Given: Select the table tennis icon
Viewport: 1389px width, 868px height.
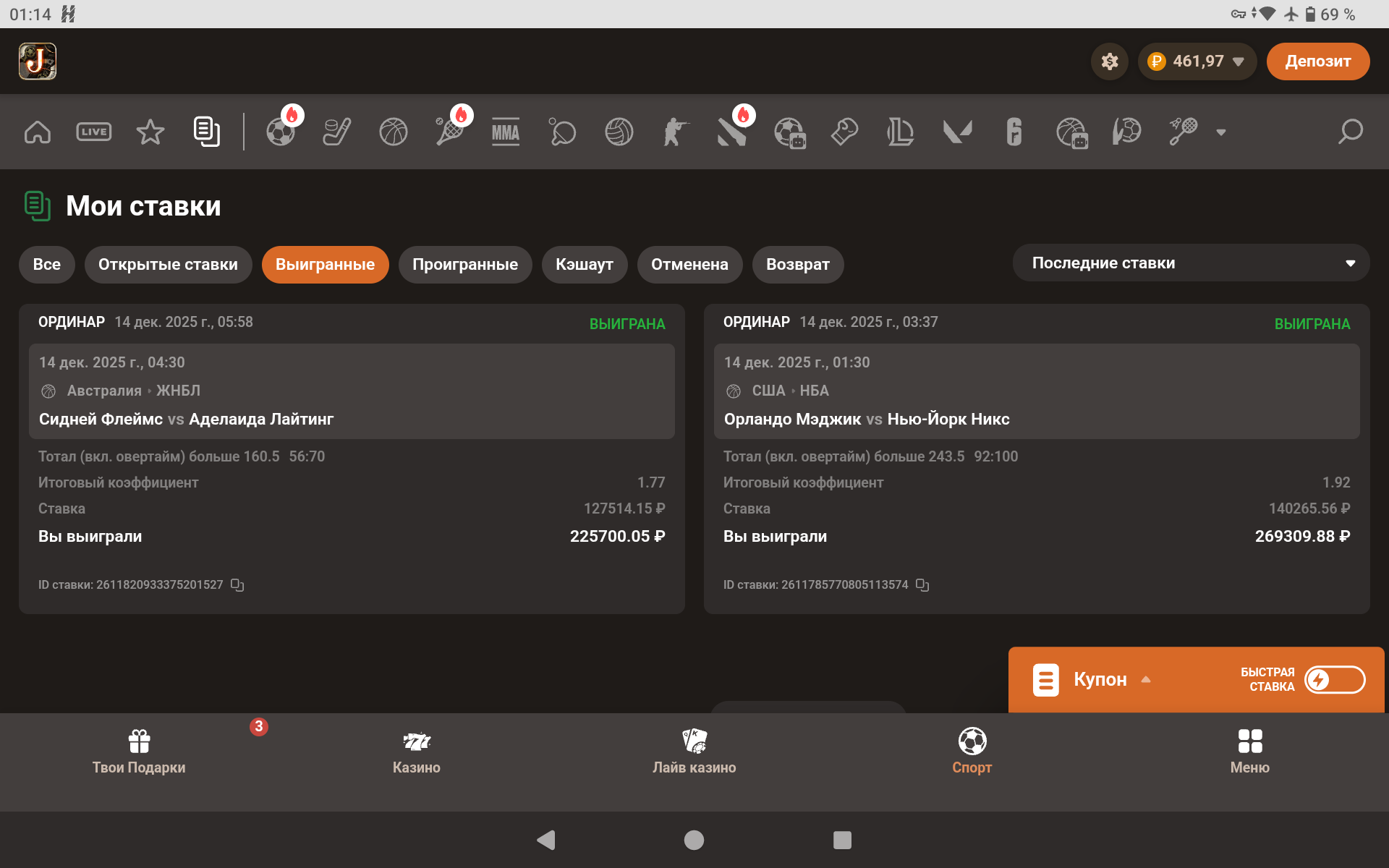Looking at the screenshot, I should (562, 132).
